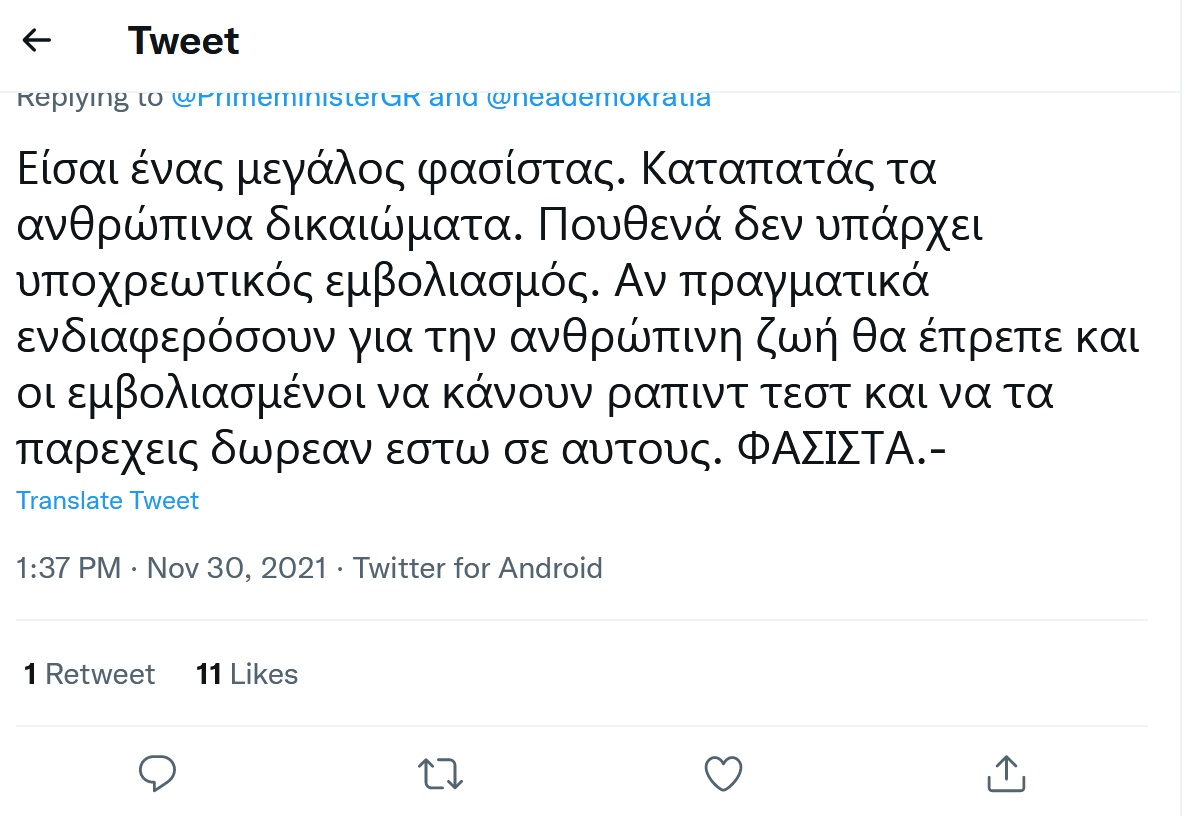Retweet this tweet using the arrows icon
The image size is (1192, 816).
pyautogui.click(x=439, y=773)
